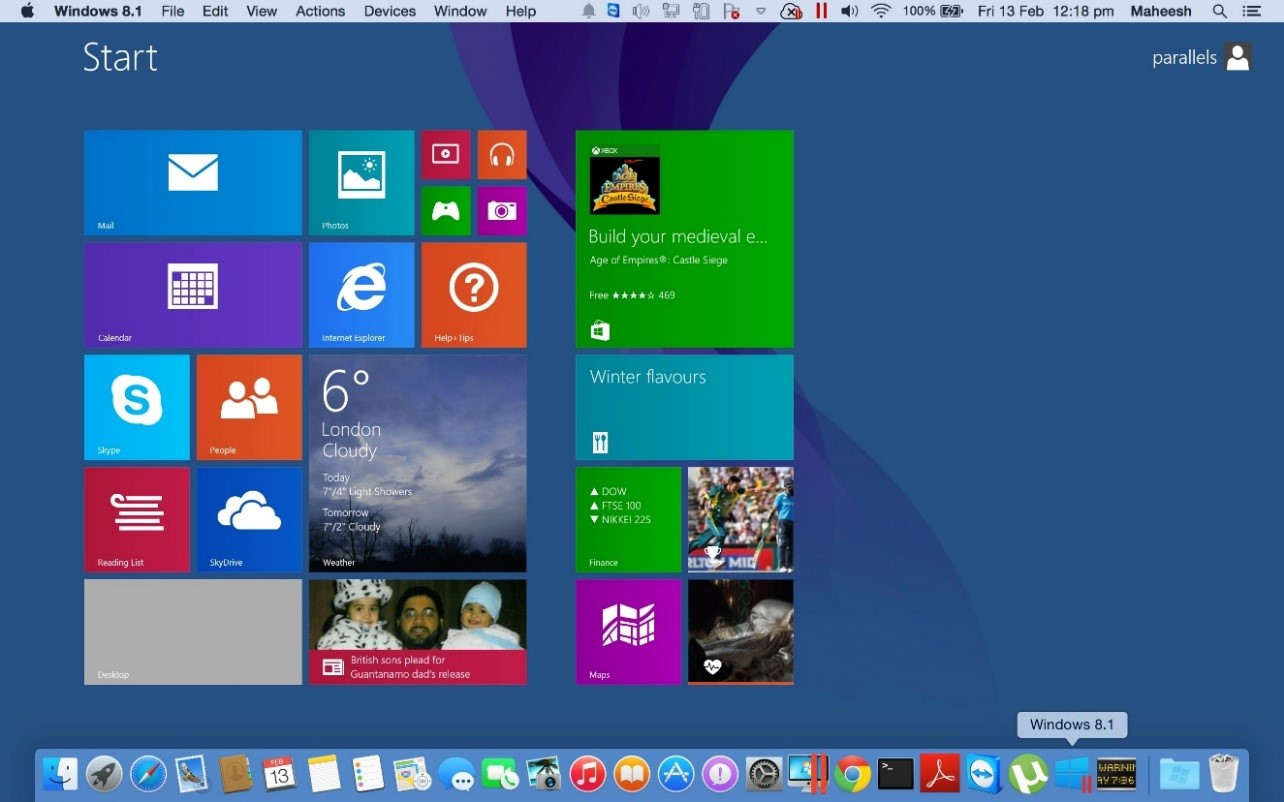Open the SkyDrive tile
This screenshot has width=1284, height=802.
coord(249,519)
